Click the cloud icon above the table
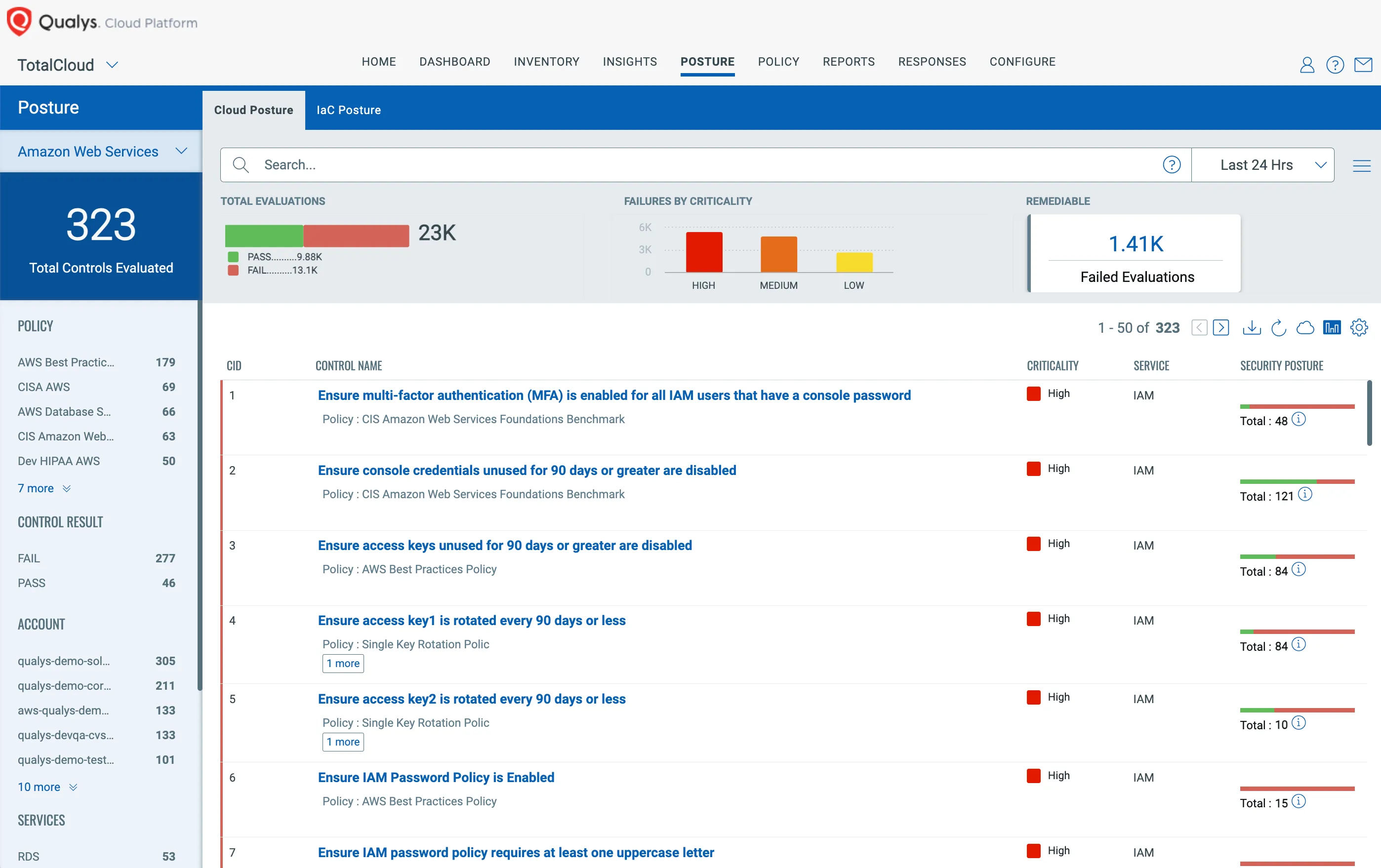1381x868 pixels. point(1305,327)
